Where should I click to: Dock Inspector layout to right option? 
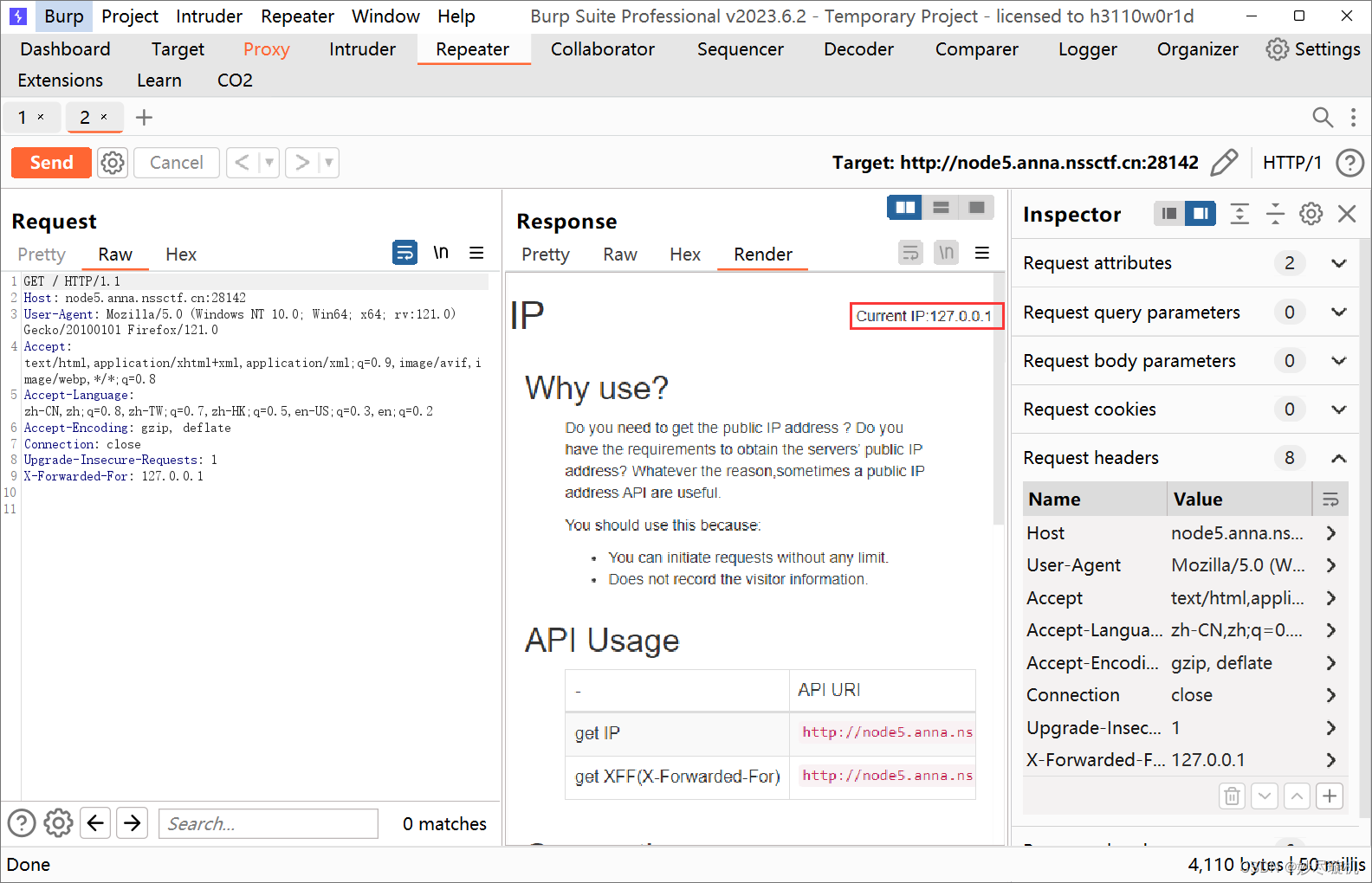pos(1200,214)
